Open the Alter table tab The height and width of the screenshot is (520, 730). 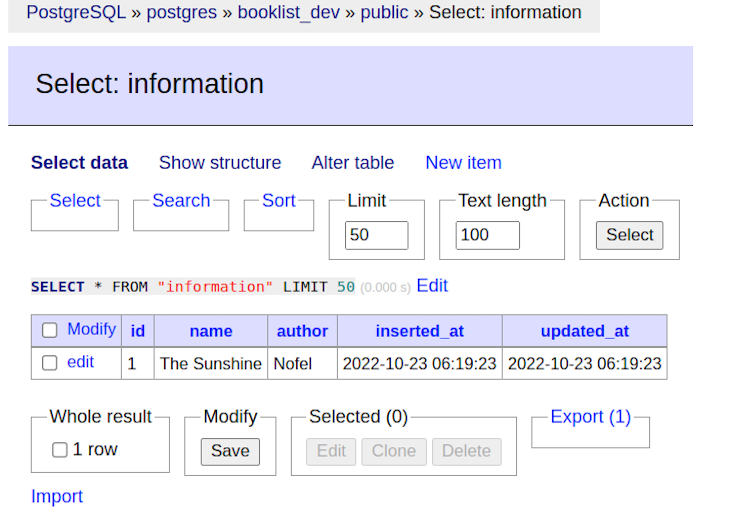tap(352, 163)
